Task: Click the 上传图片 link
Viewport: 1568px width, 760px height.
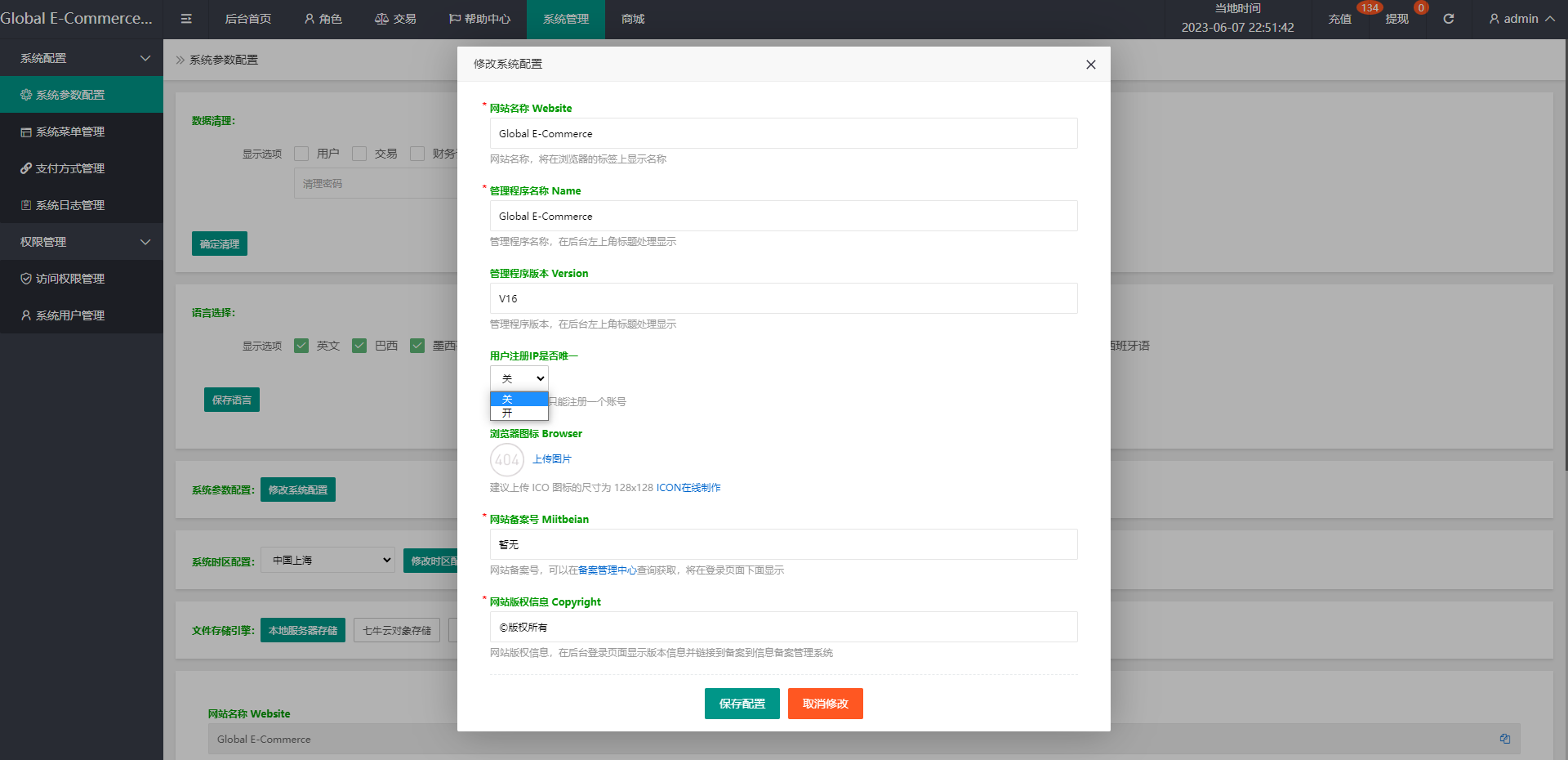Action: pos(552,459)
